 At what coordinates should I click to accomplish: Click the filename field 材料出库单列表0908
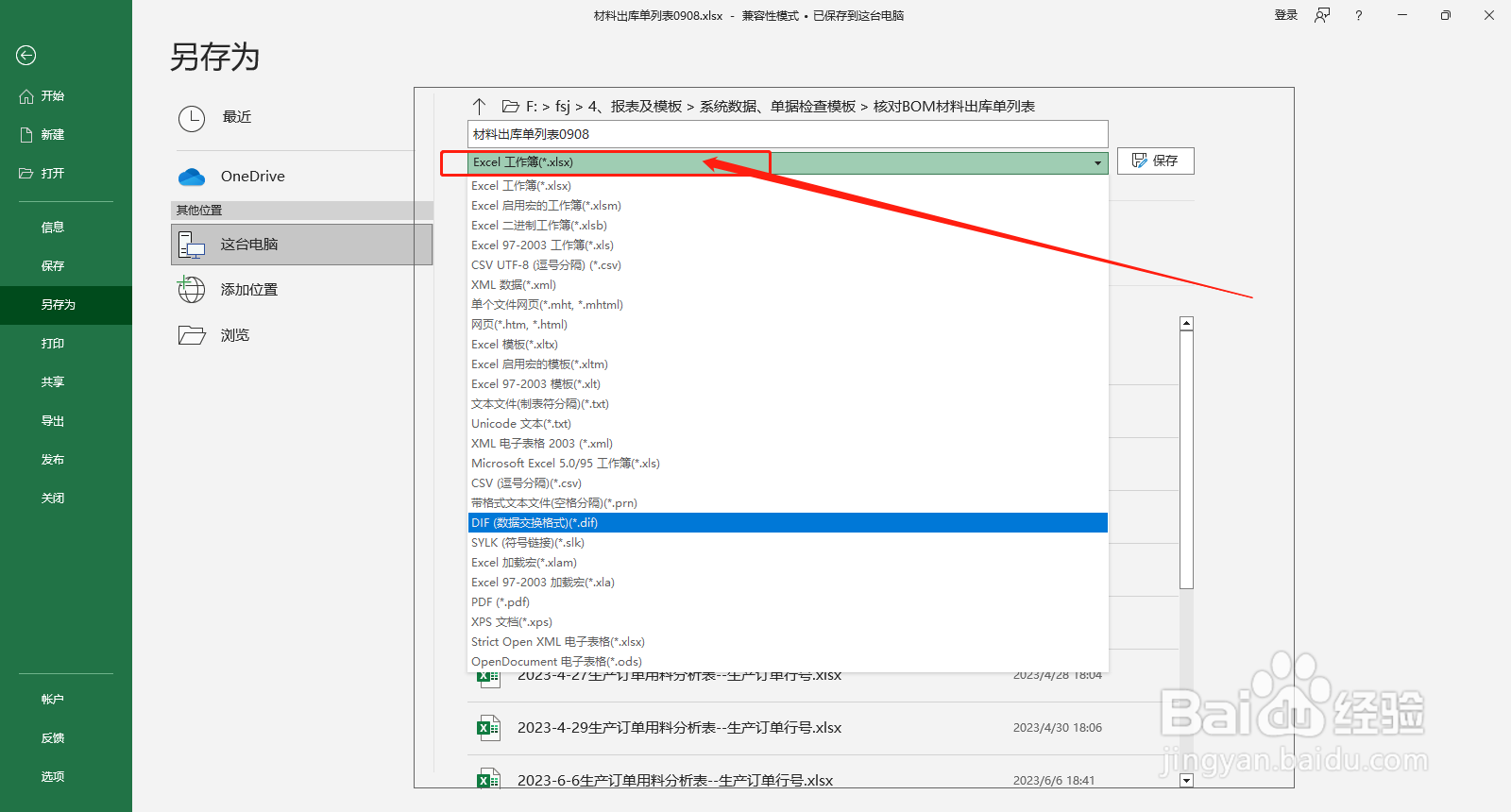point(788,134)
